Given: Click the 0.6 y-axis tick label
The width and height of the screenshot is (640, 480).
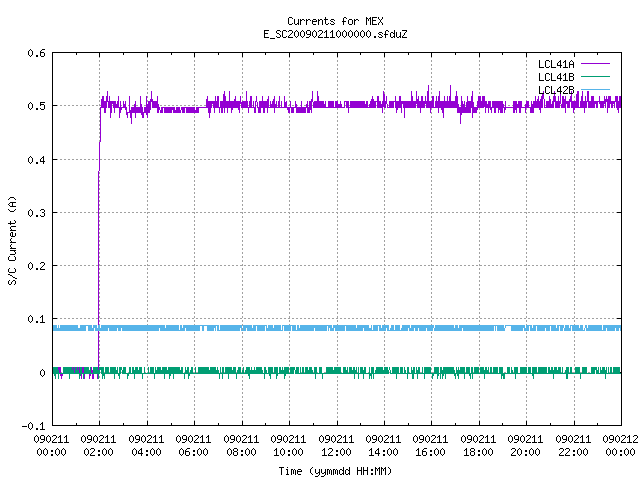Looking at the screenshot, I should point(36,53).
